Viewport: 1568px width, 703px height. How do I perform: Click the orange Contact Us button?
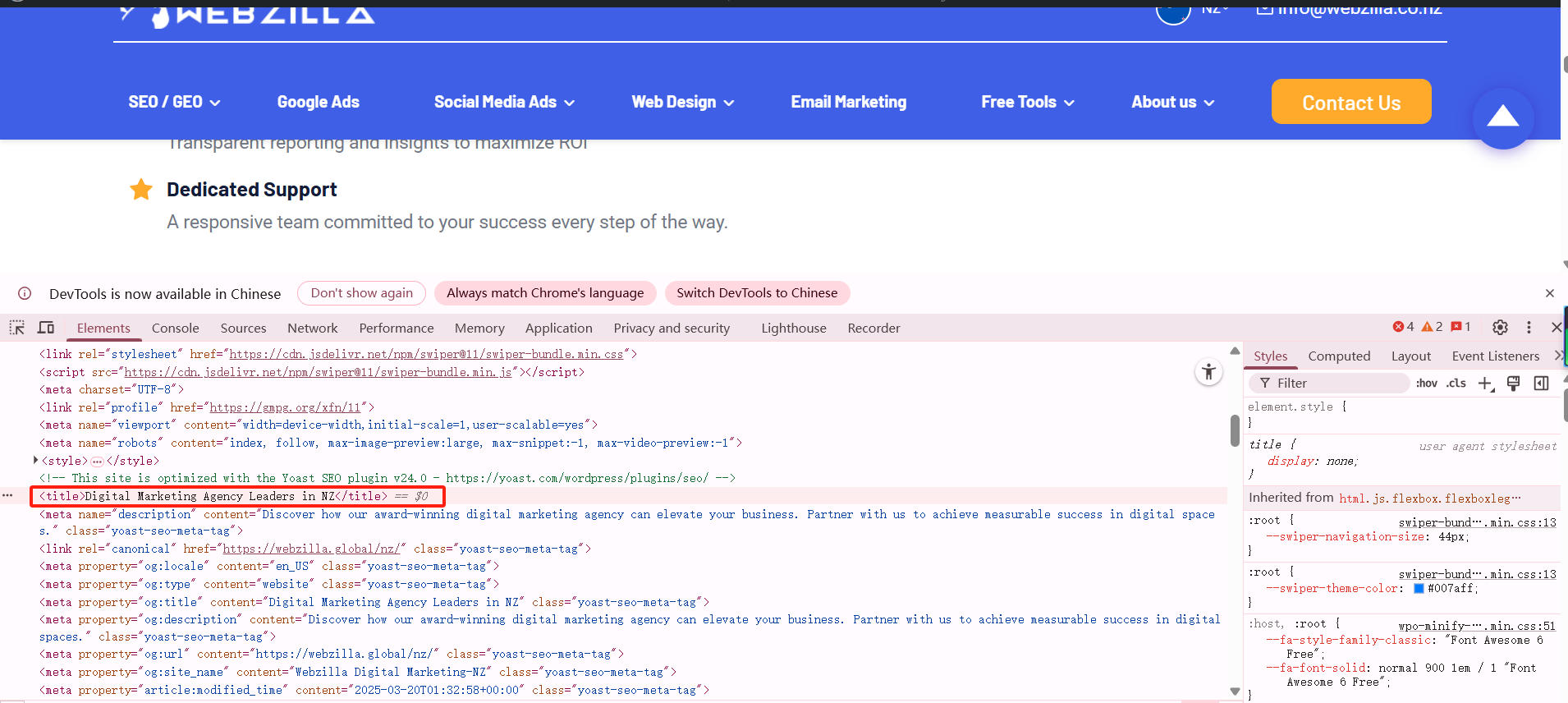tap(1351, 102)
